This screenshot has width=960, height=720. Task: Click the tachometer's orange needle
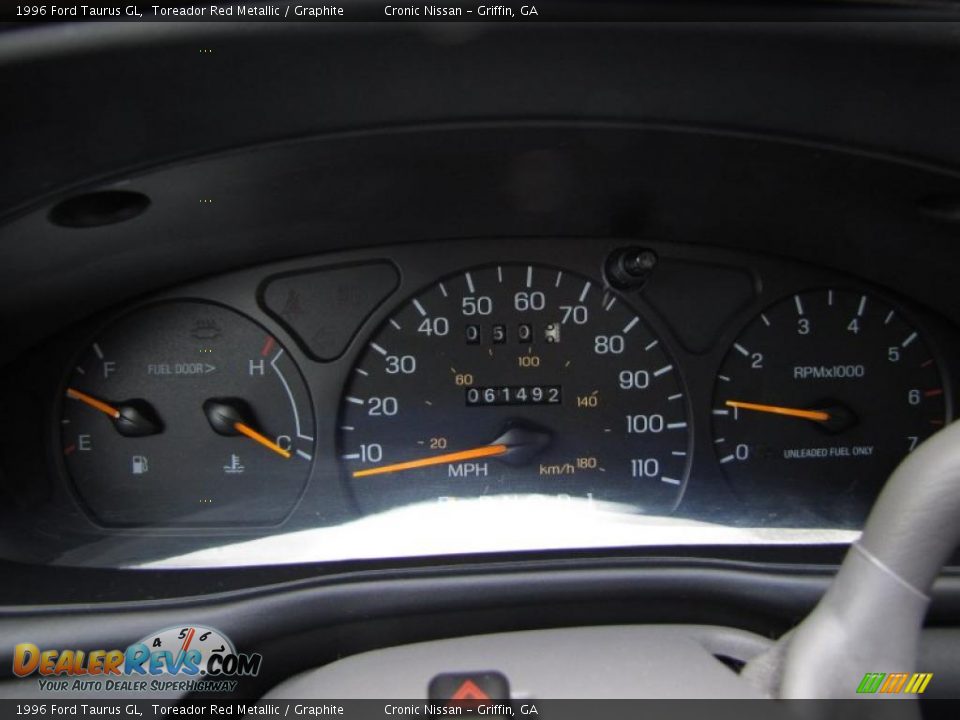(x=778, y=410)
